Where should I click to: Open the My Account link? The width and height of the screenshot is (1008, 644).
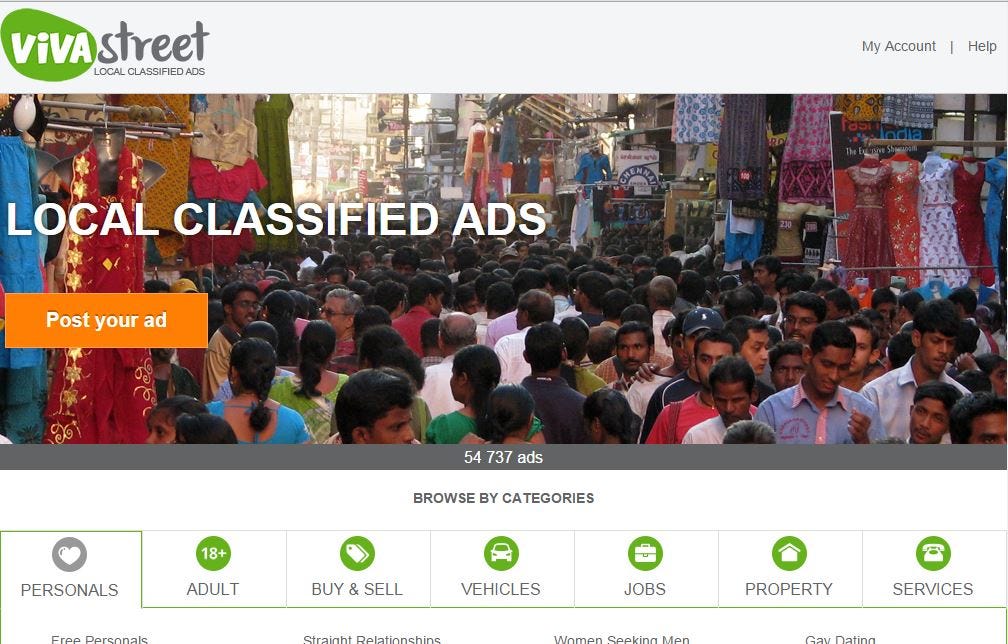pyautogui.click(x=899, y=46)
